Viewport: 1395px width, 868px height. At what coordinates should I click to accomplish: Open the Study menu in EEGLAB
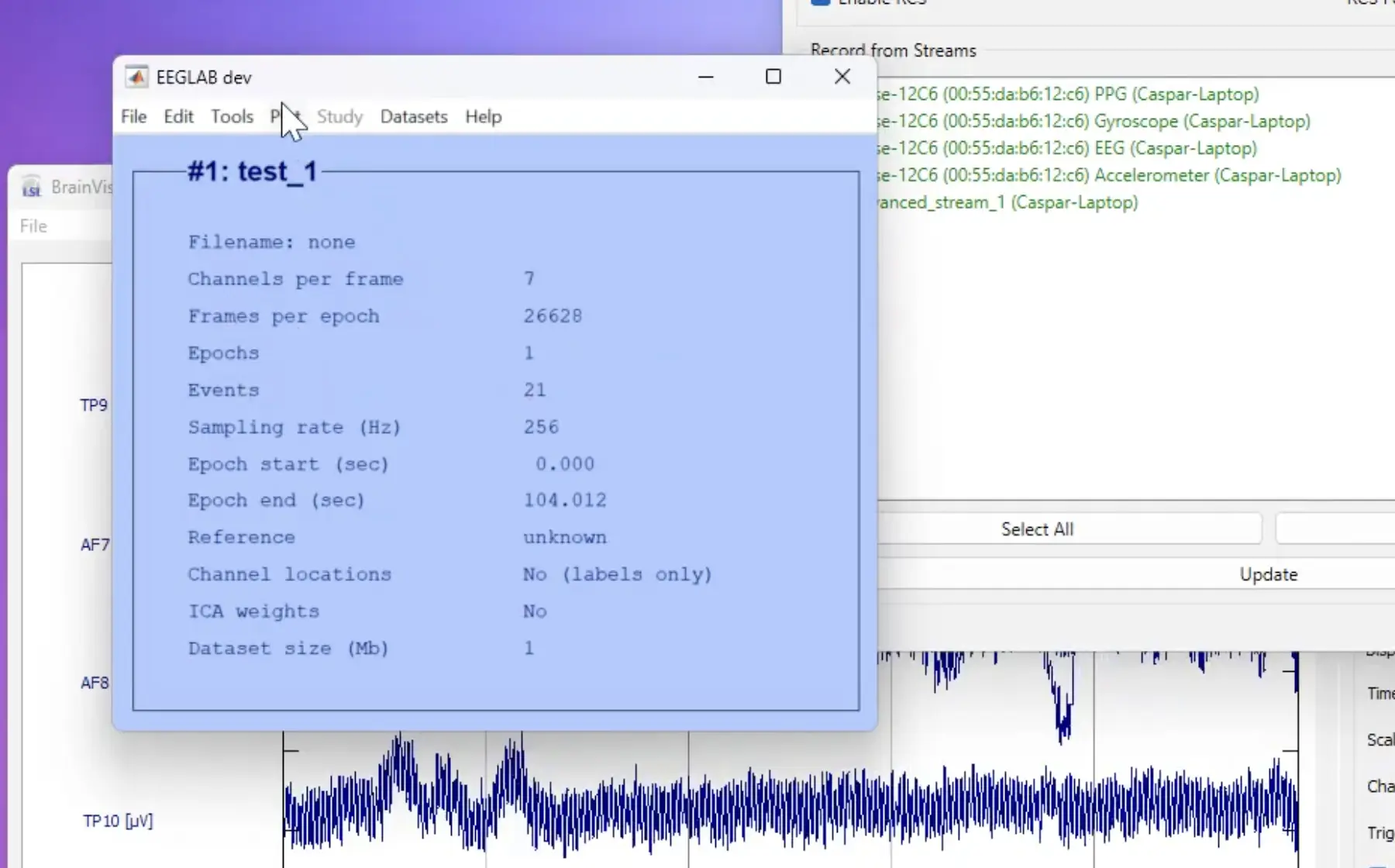coord(339,116)
